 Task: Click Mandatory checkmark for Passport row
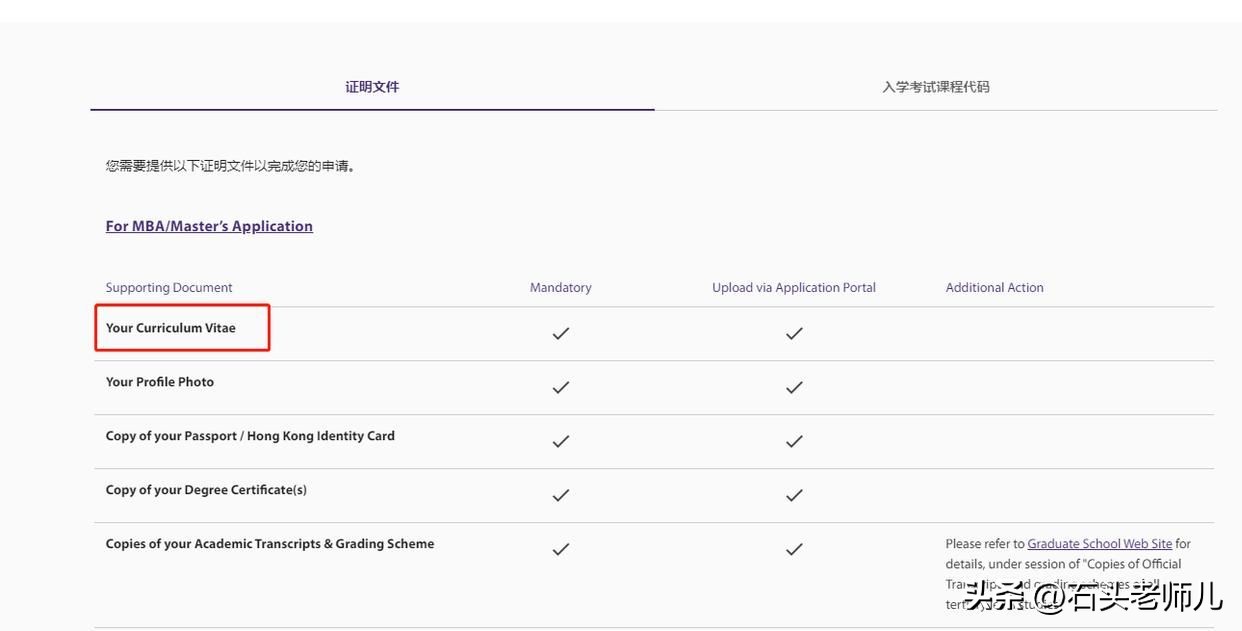(561, 441)
